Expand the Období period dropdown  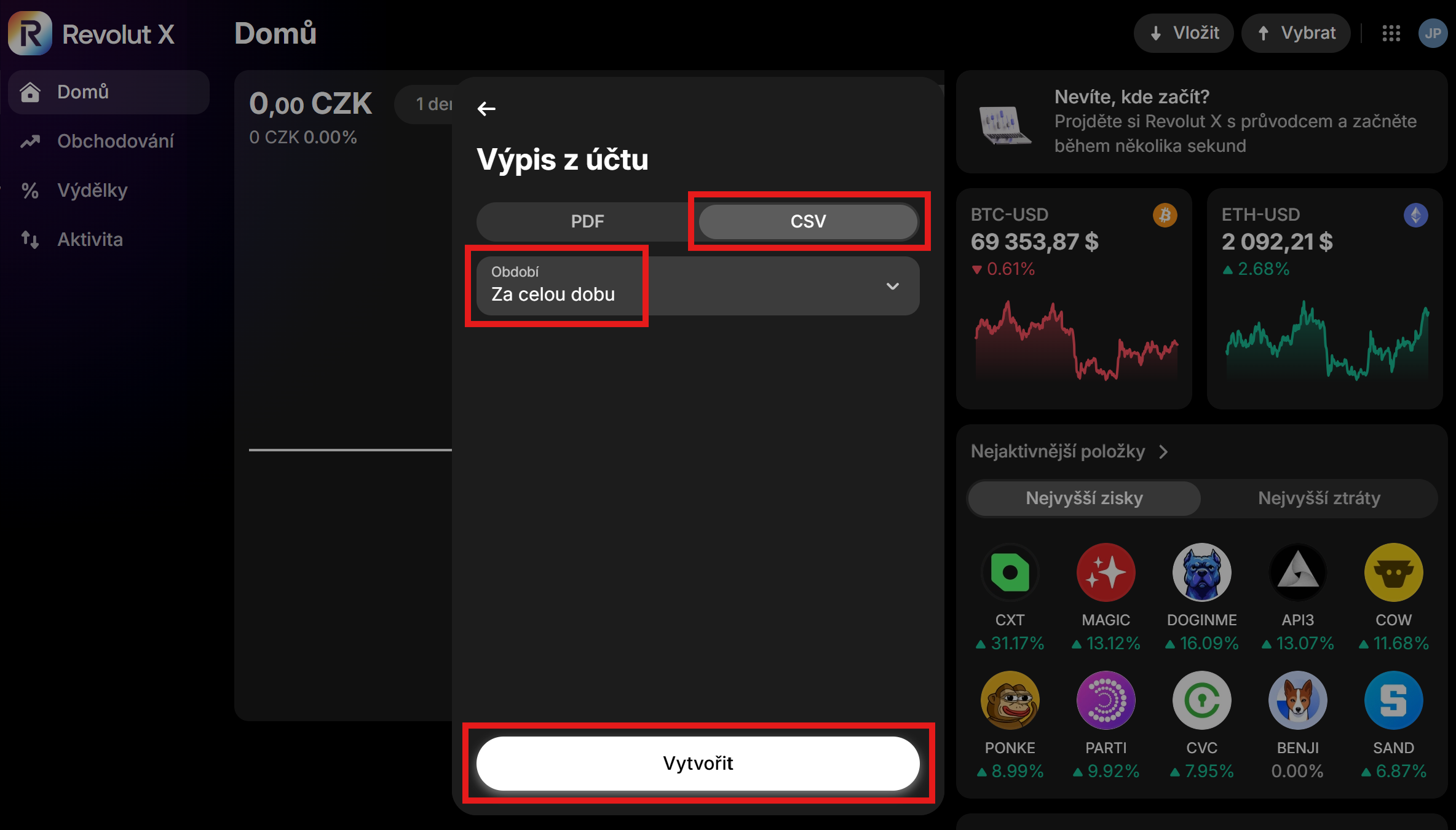click(698, 286)
